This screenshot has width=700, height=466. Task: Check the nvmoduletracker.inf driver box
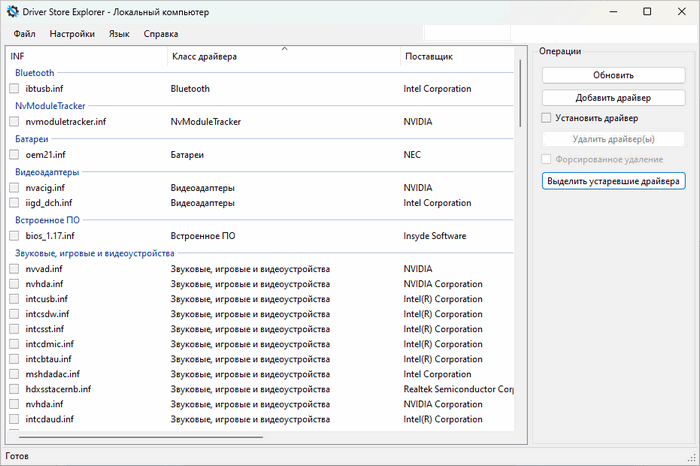14,122
